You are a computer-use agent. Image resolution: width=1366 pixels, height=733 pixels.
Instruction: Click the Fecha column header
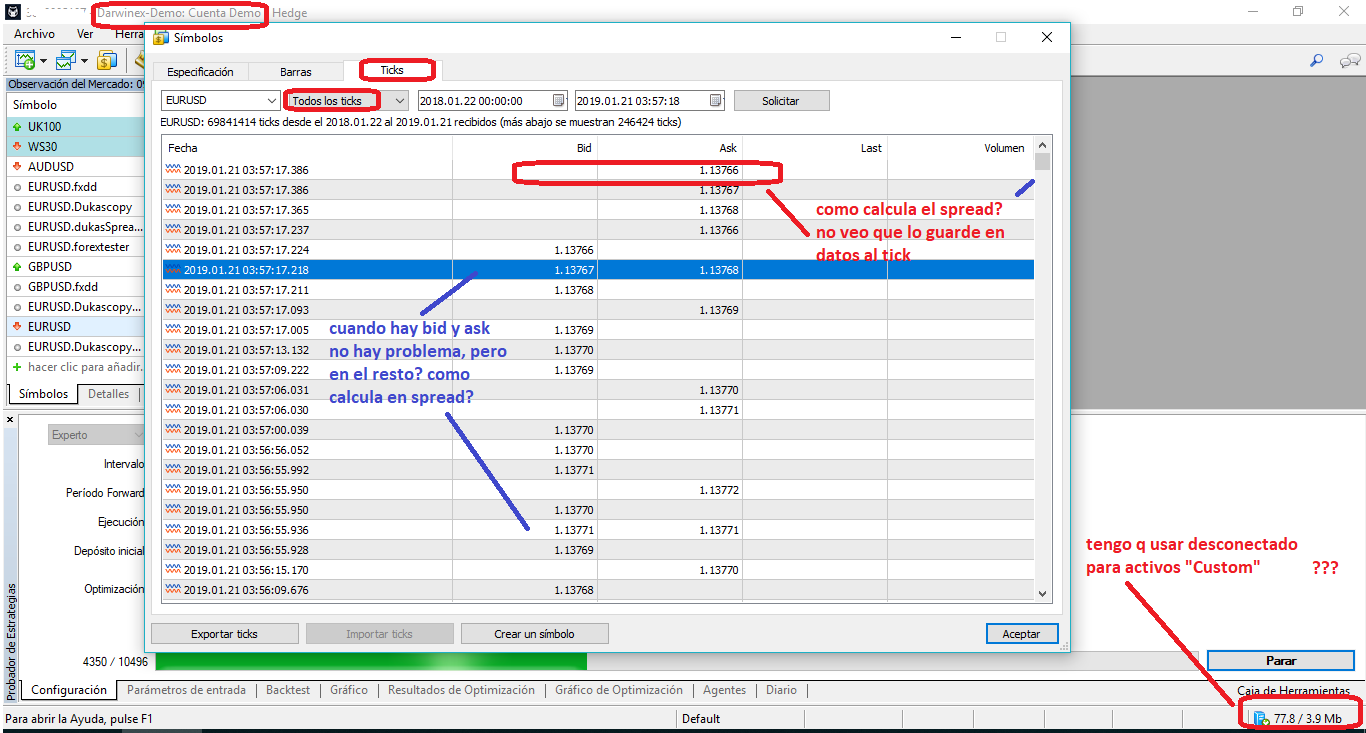pos(307,148)
